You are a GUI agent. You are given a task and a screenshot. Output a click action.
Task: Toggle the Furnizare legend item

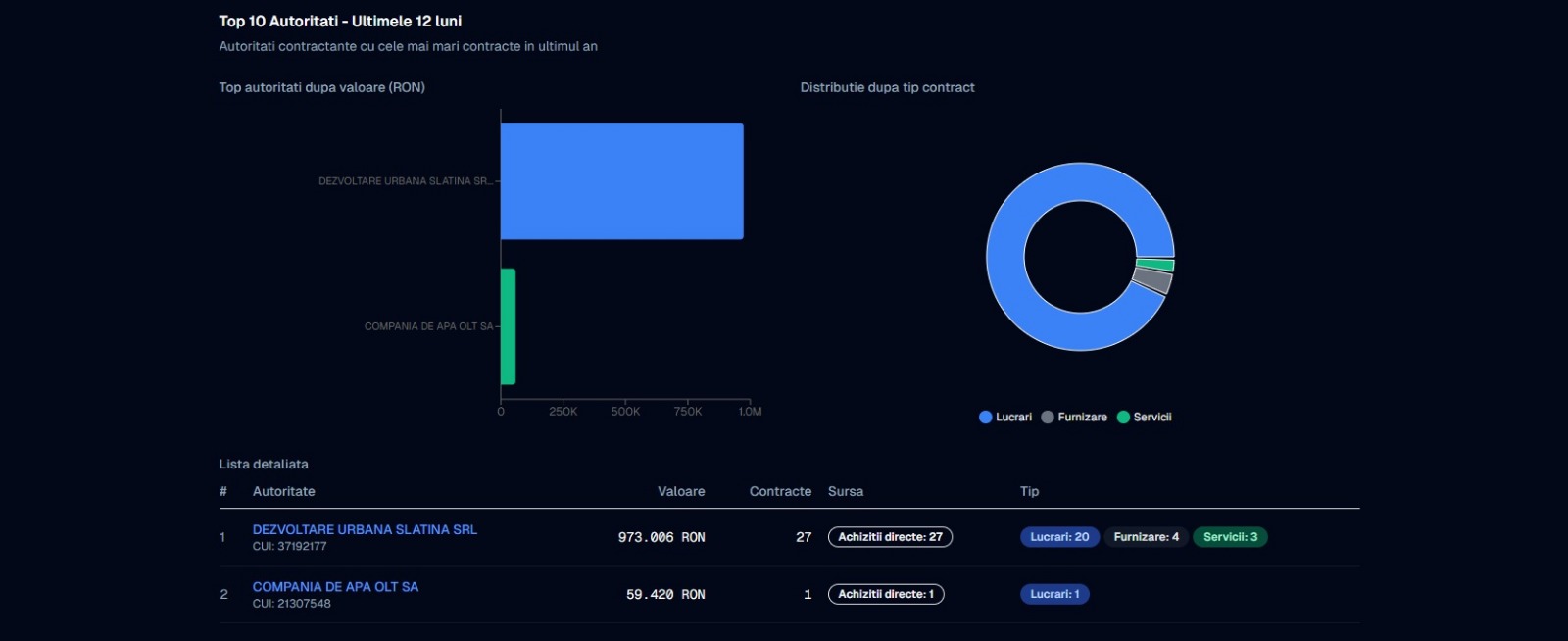click(x=1074, y=418)
